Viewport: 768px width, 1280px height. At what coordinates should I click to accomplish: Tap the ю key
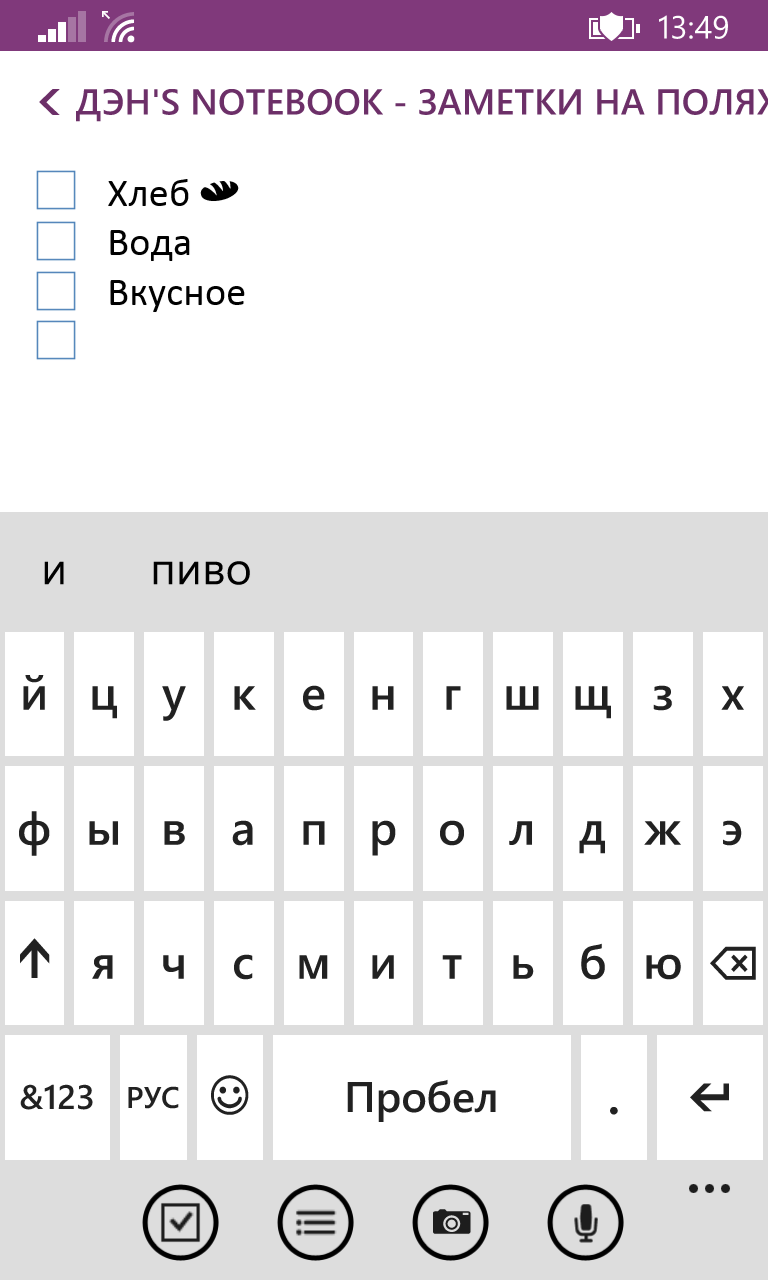[662, 963]
